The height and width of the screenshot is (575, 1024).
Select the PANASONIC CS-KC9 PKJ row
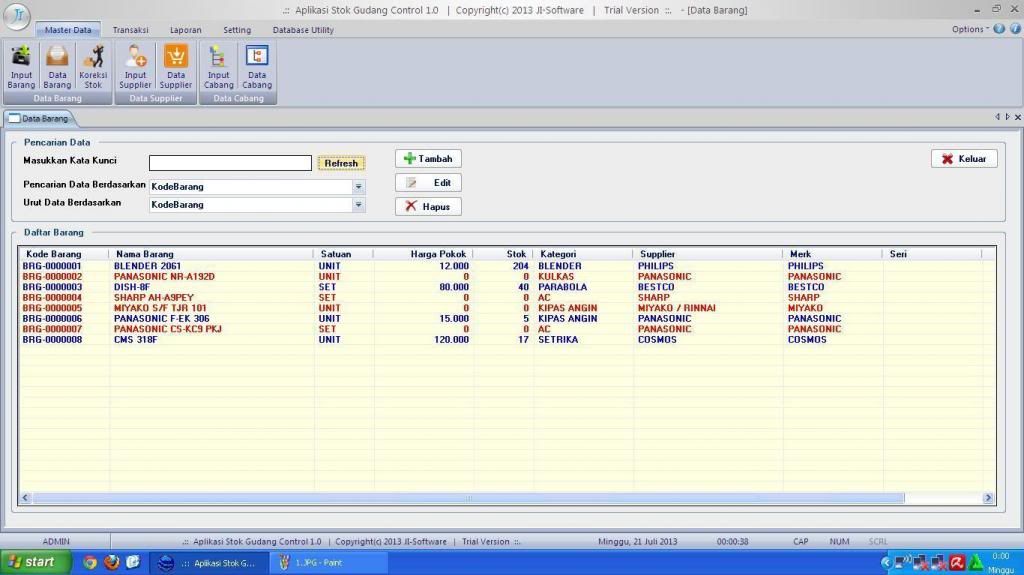coord(507,329)
